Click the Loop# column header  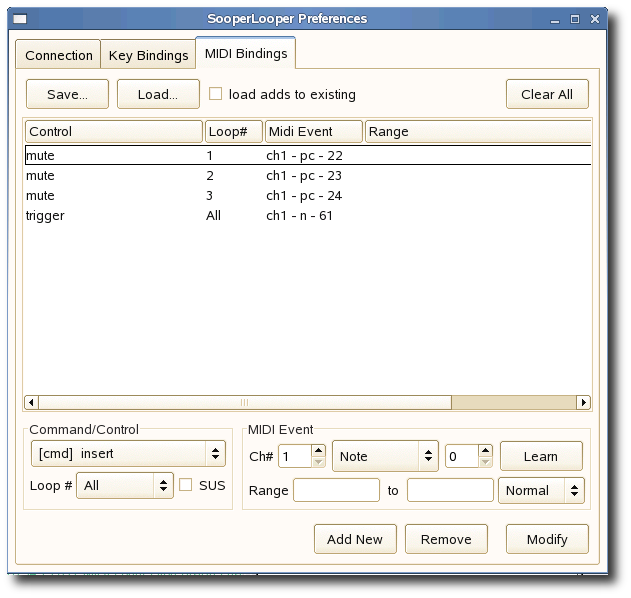pyautogui.click(x=234, y=132)
